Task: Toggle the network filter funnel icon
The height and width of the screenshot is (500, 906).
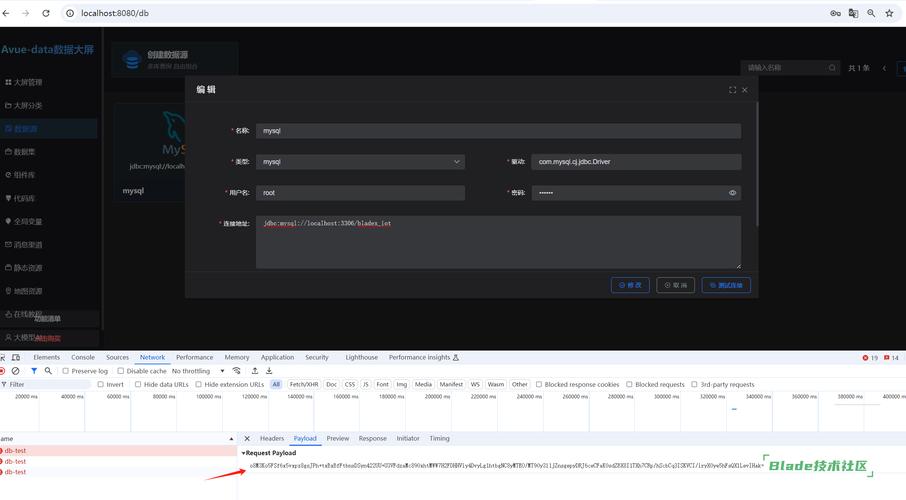Action: point(34,371)
